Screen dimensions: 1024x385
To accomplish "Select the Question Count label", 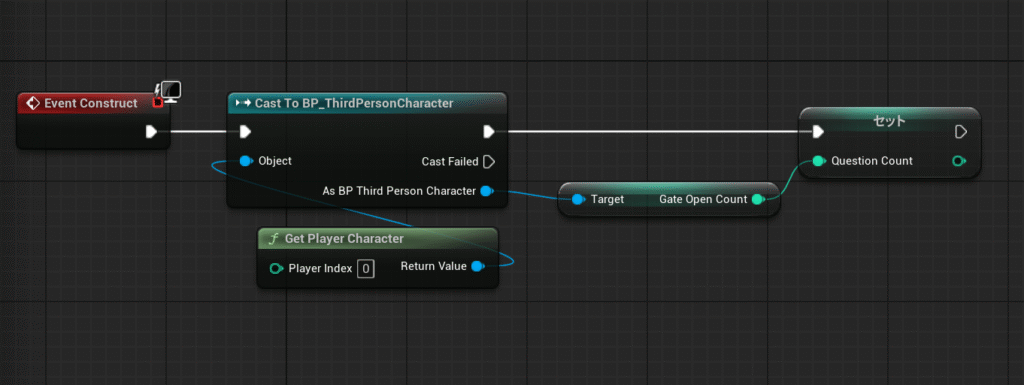I will point(872,161).
